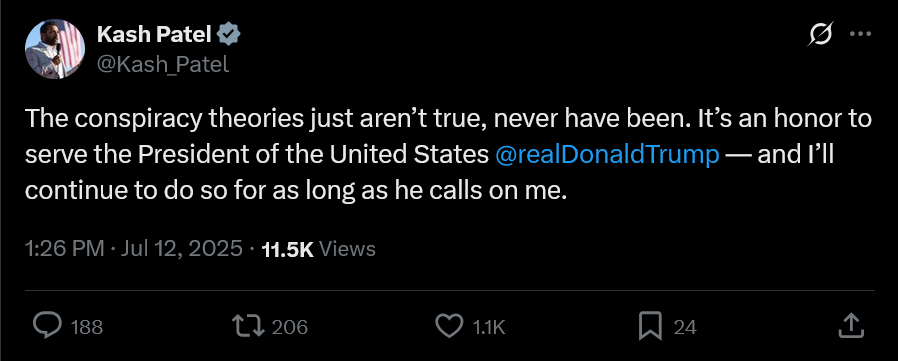This screenshot has width=898, height=361.
Task: Click the 24 bookmarks count
Action: (x=685, y=327)
